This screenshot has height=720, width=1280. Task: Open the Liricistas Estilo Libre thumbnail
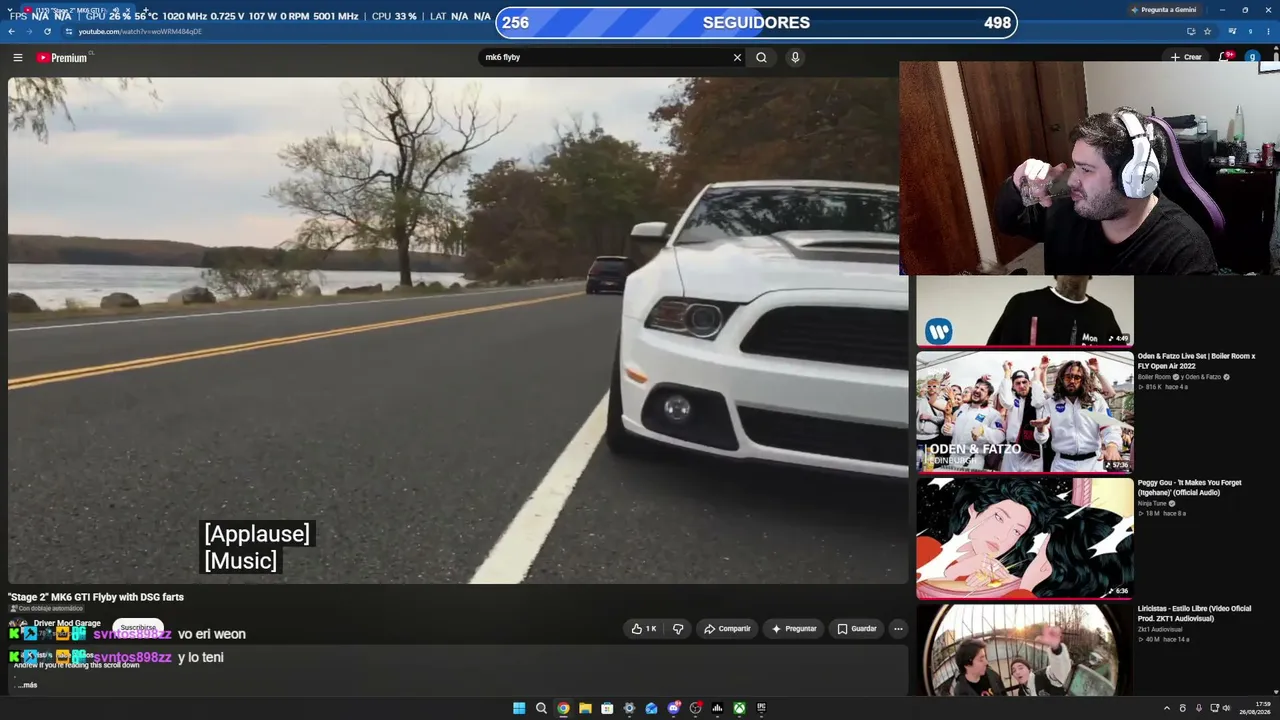(1025, 650)
